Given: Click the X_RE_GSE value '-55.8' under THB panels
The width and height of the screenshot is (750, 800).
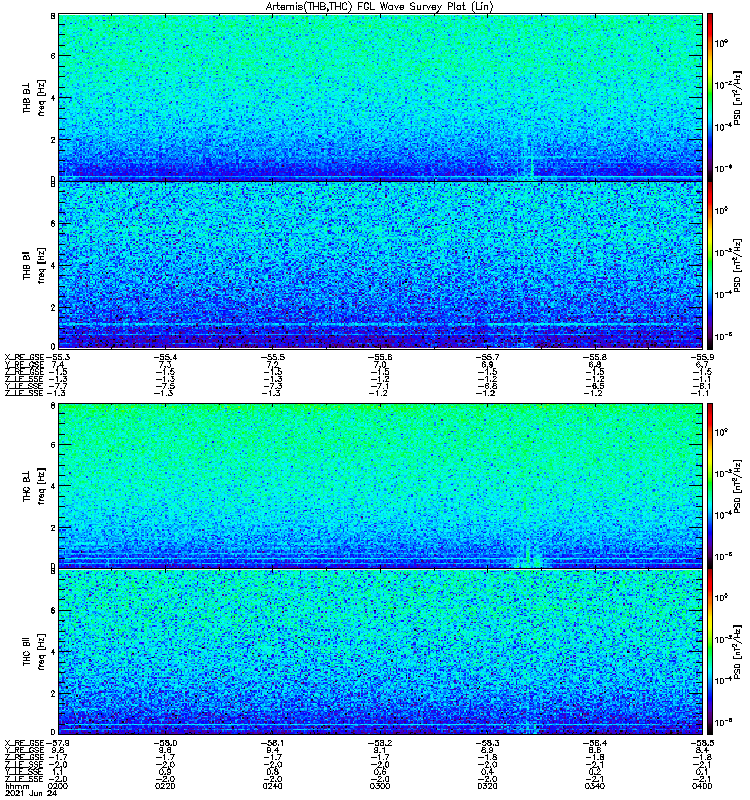Looking at the screenshot, I should (x=595, y=358).
